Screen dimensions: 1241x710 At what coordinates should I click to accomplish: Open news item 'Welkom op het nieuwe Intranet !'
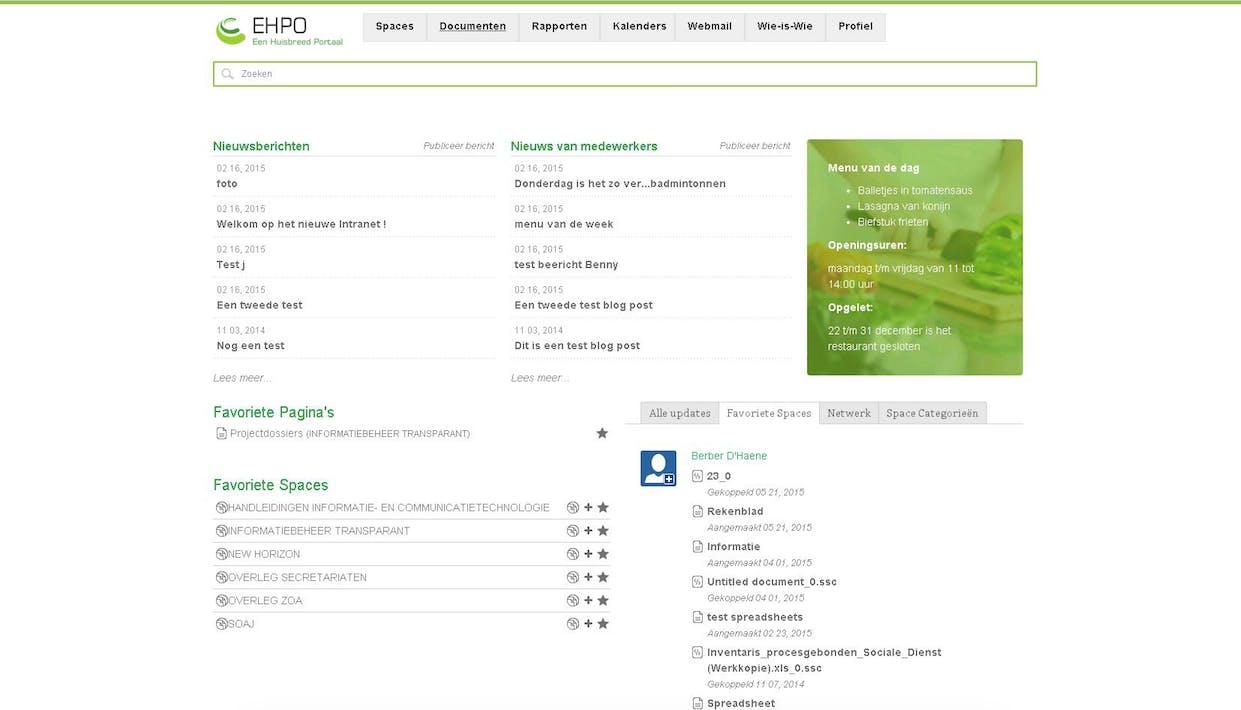coord(301,224)
